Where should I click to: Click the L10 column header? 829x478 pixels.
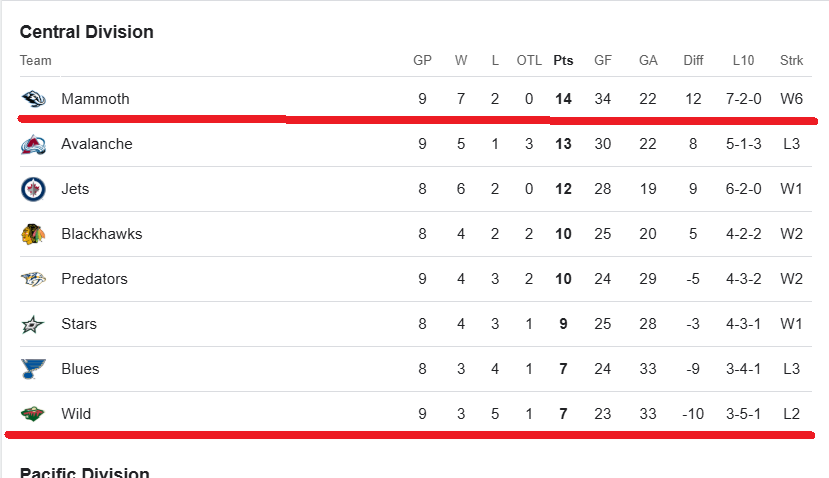(743, 60)
